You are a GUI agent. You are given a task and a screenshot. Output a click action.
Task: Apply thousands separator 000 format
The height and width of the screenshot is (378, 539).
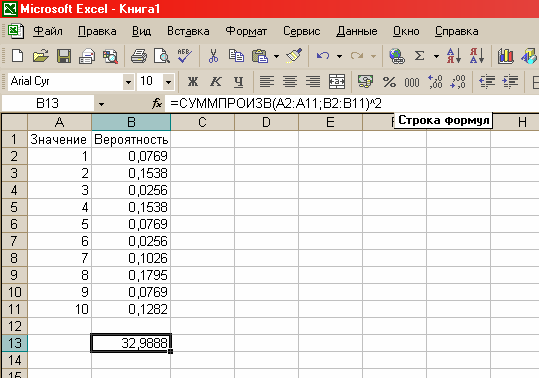point(412,82)
